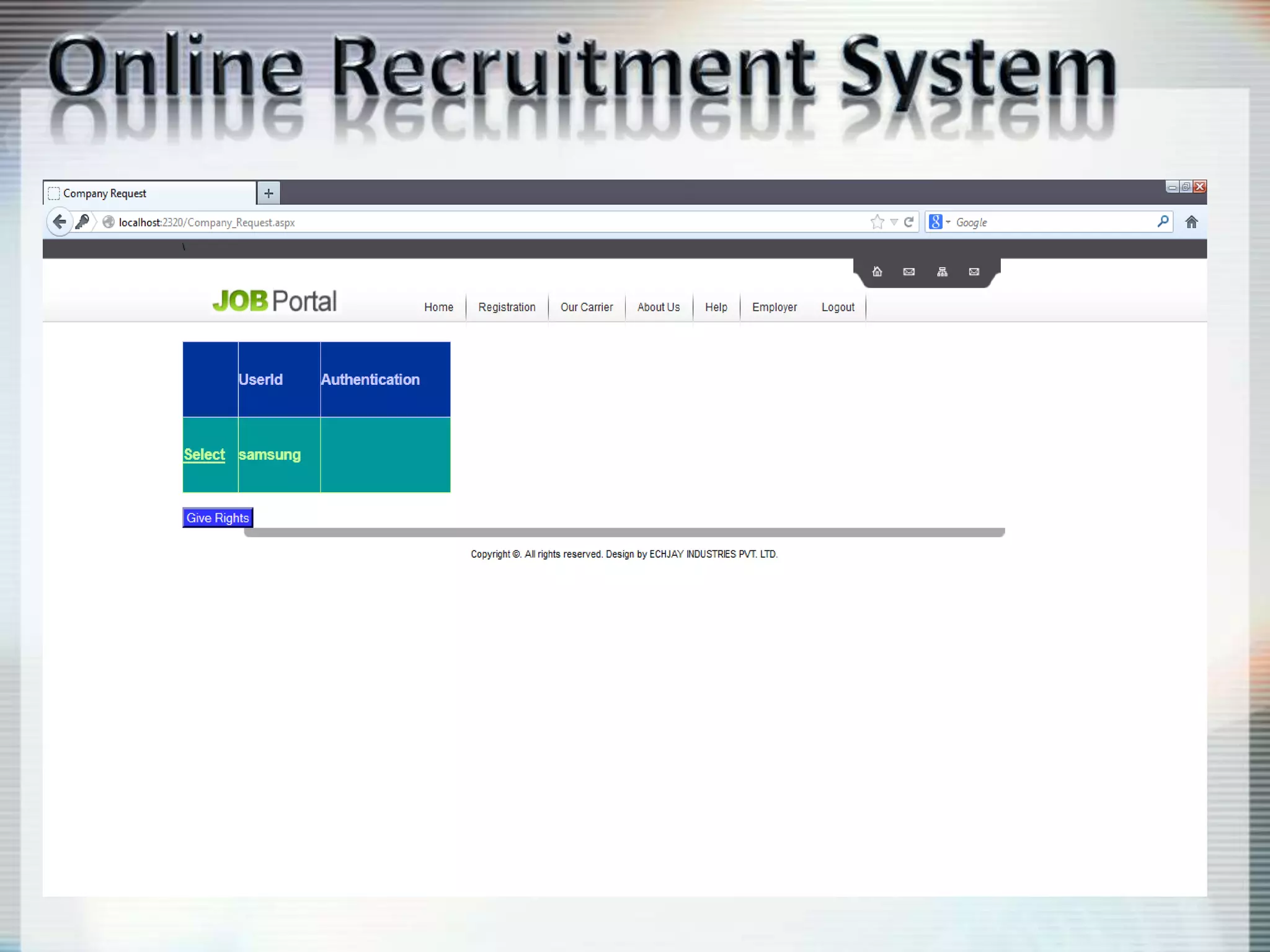Reload the page with refresh icon
Image resolution: width=1270 pixels, height=952 pixels.
909,222
